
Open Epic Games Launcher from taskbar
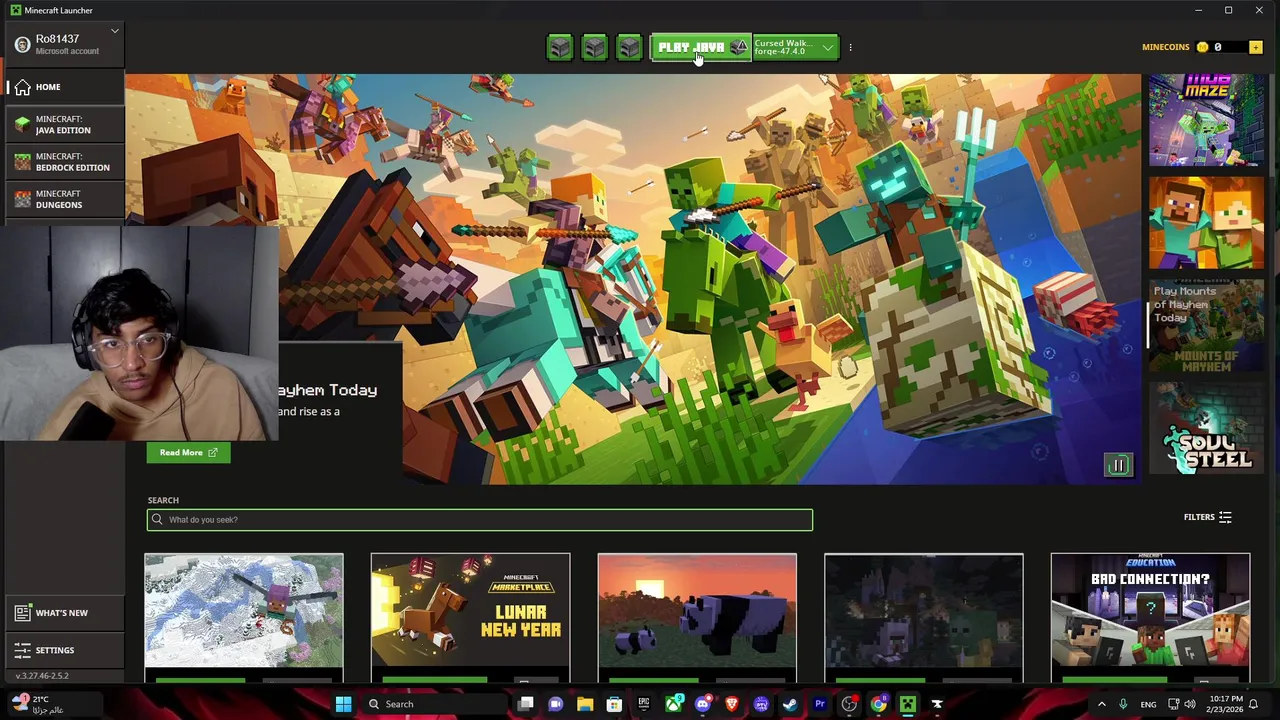pyautogui.click(x=644, y=704)
